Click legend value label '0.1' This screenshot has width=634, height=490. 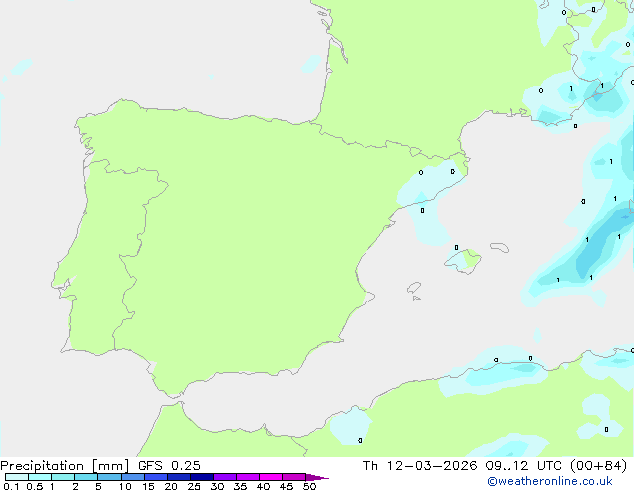point(11,486)
